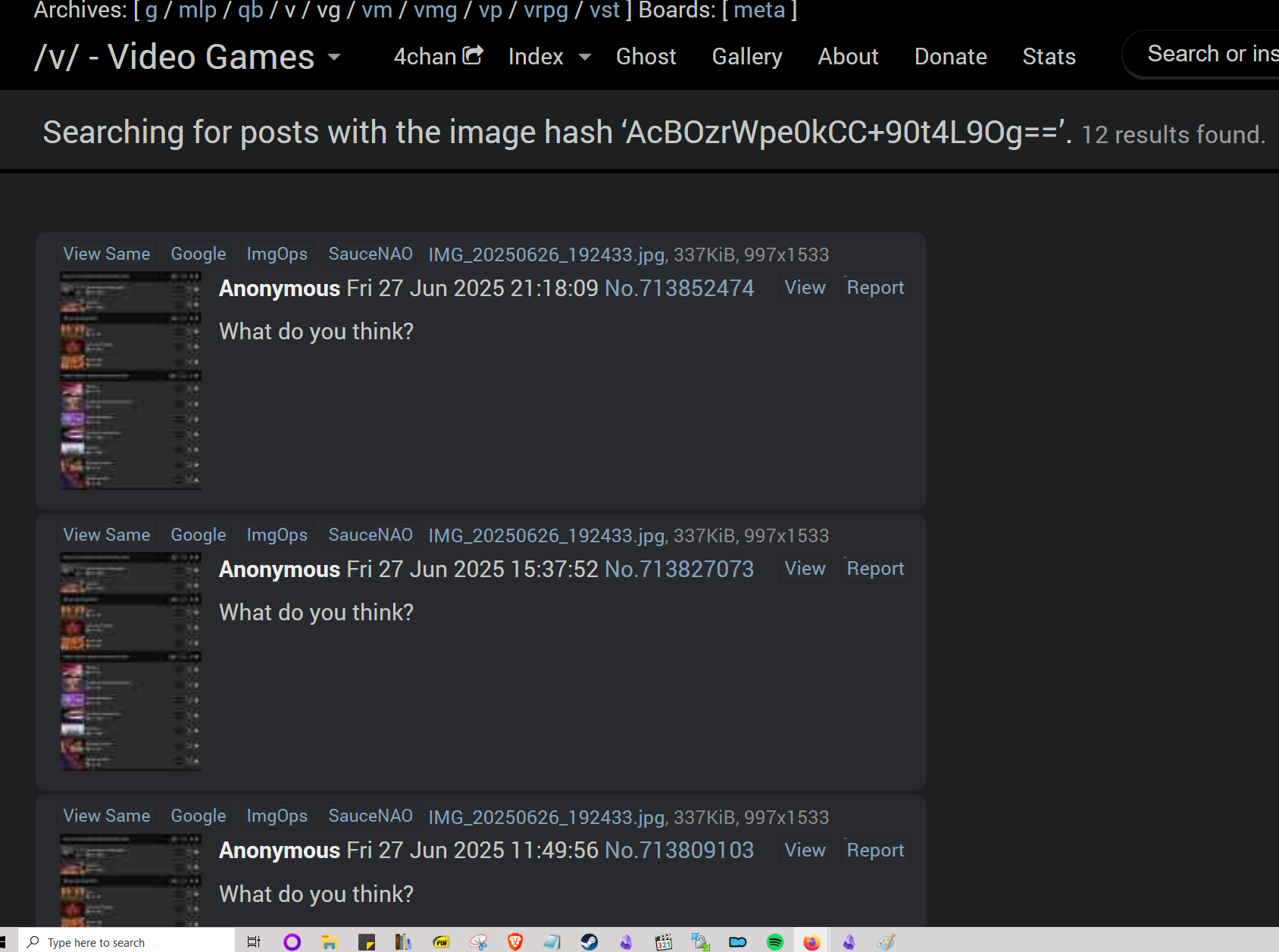The image size is (1279, 952).
Task: Open the 4chan external link icon
Action: click(x=473, y=55)
